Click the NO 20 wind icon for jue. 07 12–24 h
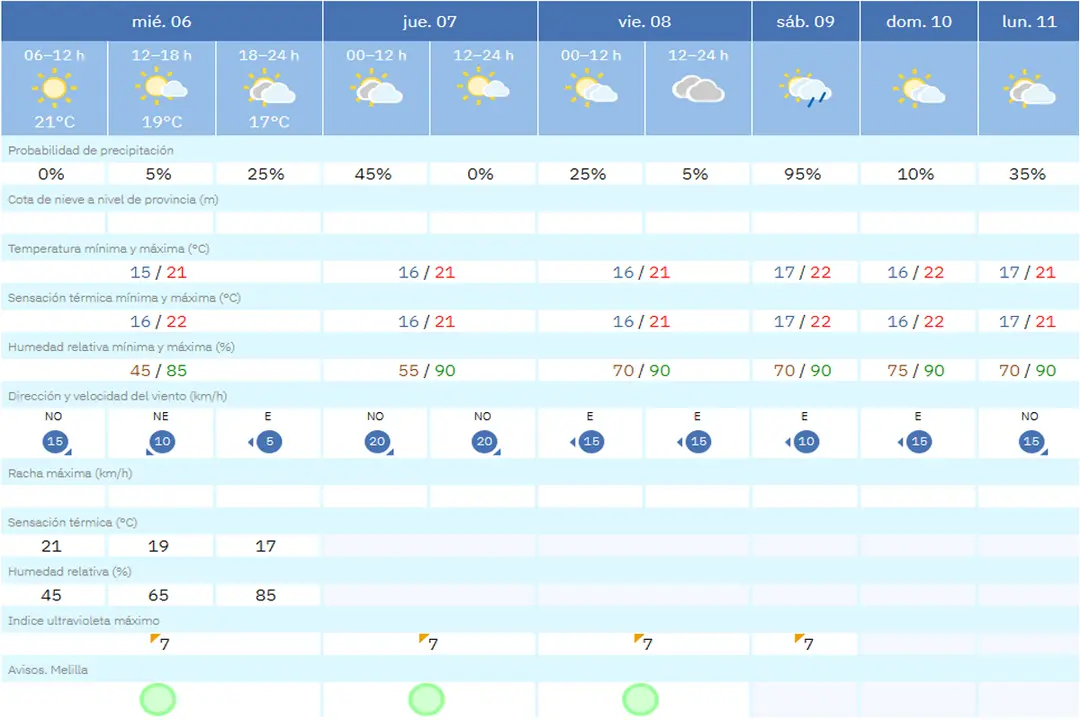The image size is (1080, 720). (x=486, y=442)
